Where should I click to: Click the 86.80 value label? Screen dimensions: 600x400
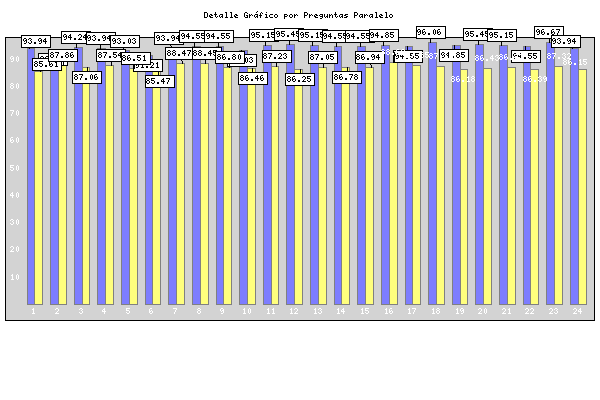pyautogui.click(x=230, y=57)
